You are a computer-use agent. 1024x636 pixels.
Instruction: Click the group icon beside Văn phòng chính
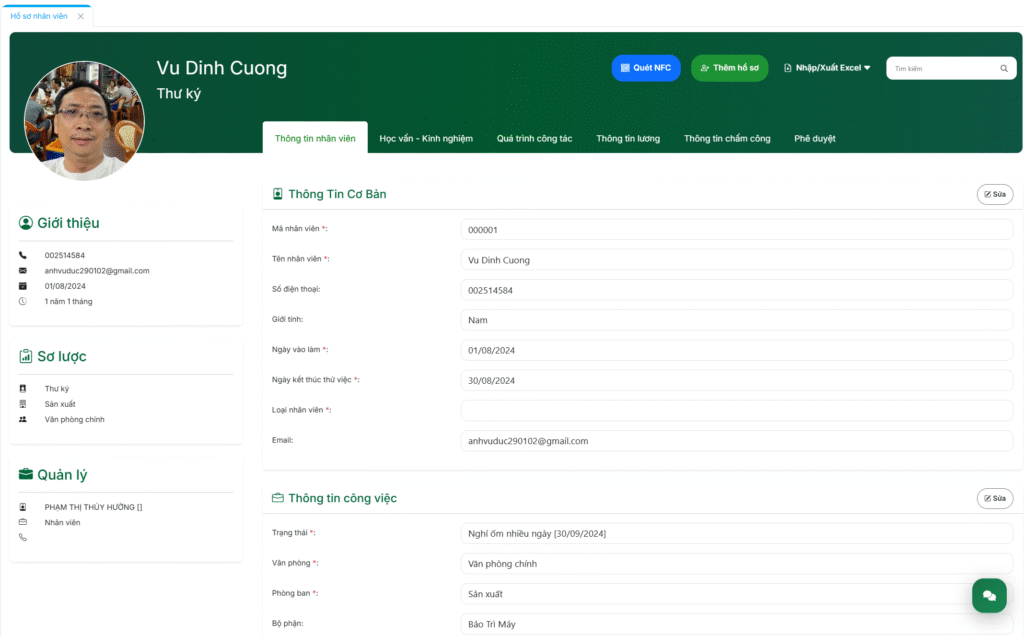[23, 419]
